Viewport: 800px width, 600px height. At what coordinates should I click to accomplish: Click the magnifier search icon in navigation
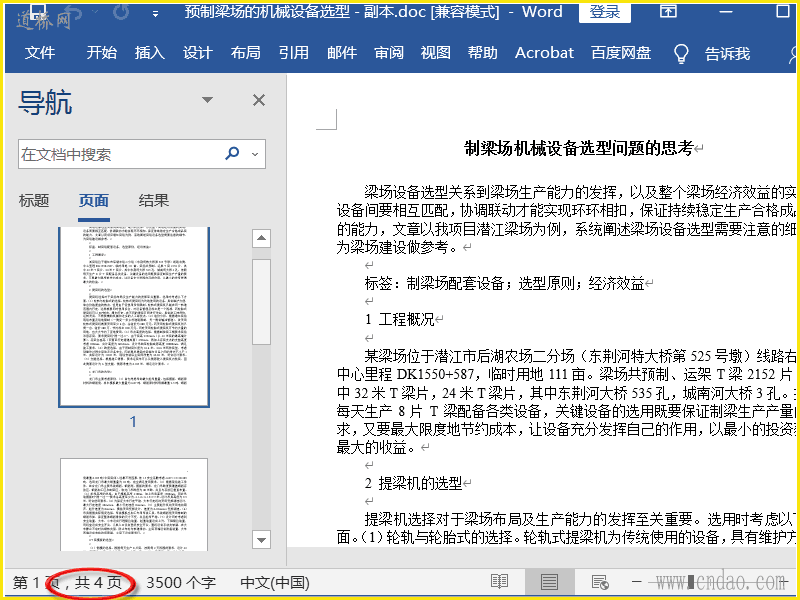click(232, 153)
